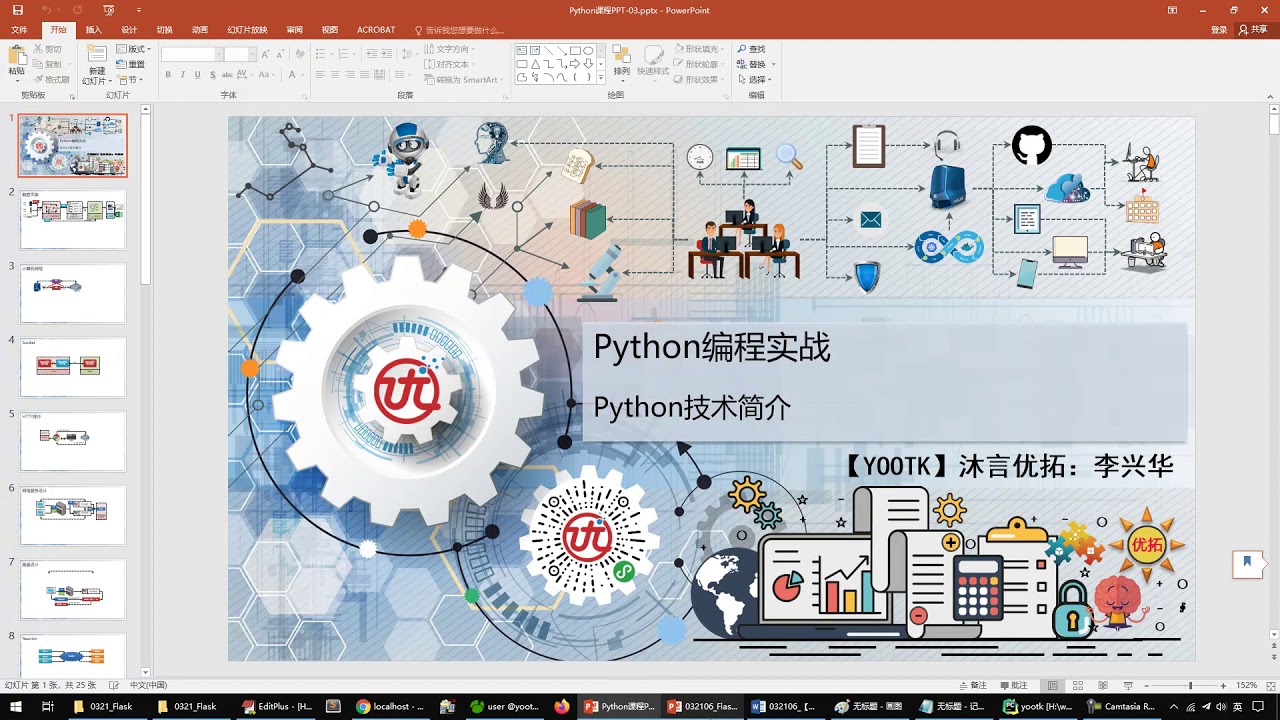Viewport: 1280px width, 720px height.
Task: Select slide 4 thumbnail in slide panel
Action: click(73, 367)
